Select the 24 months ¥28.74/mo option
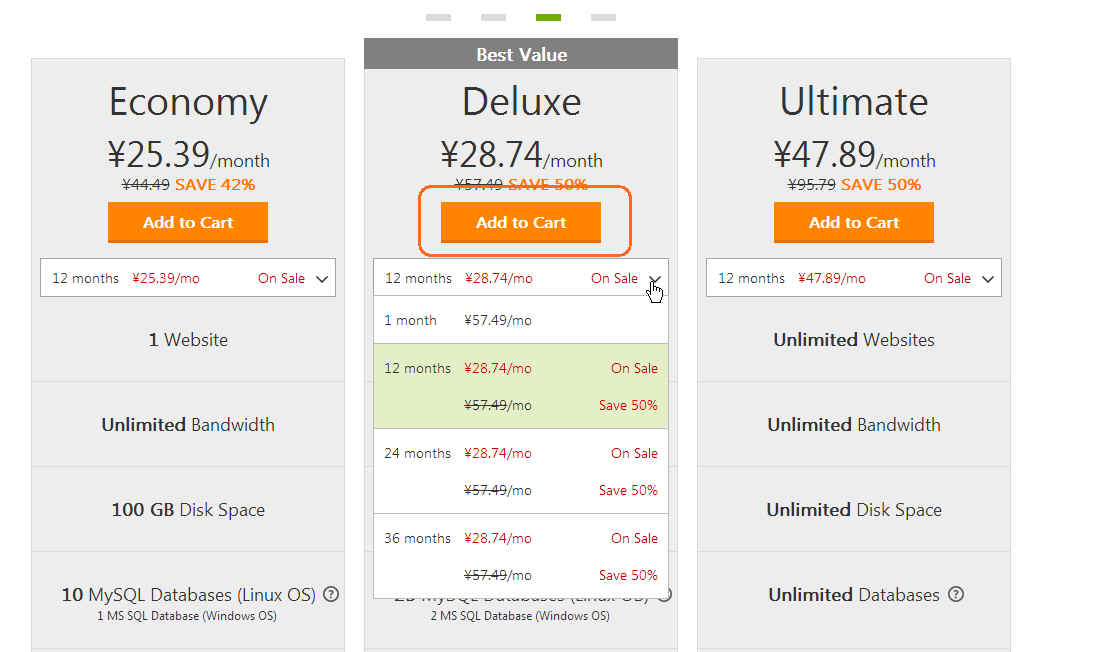 pos(521,471)
